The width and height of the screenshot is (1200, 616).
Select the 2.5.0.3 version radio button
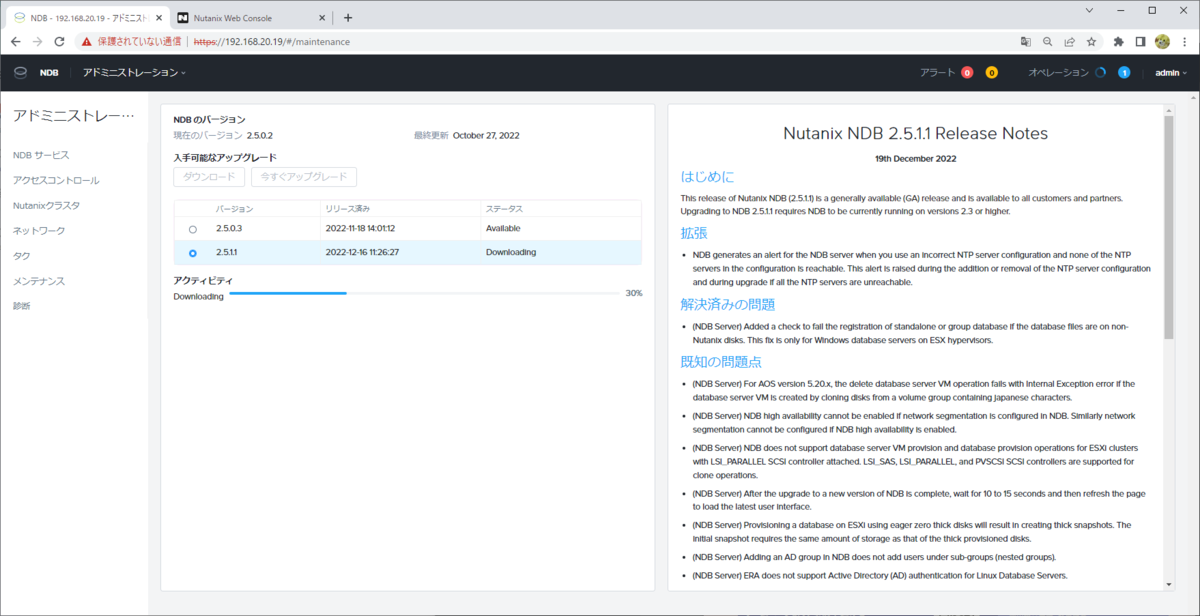point(193,229)
